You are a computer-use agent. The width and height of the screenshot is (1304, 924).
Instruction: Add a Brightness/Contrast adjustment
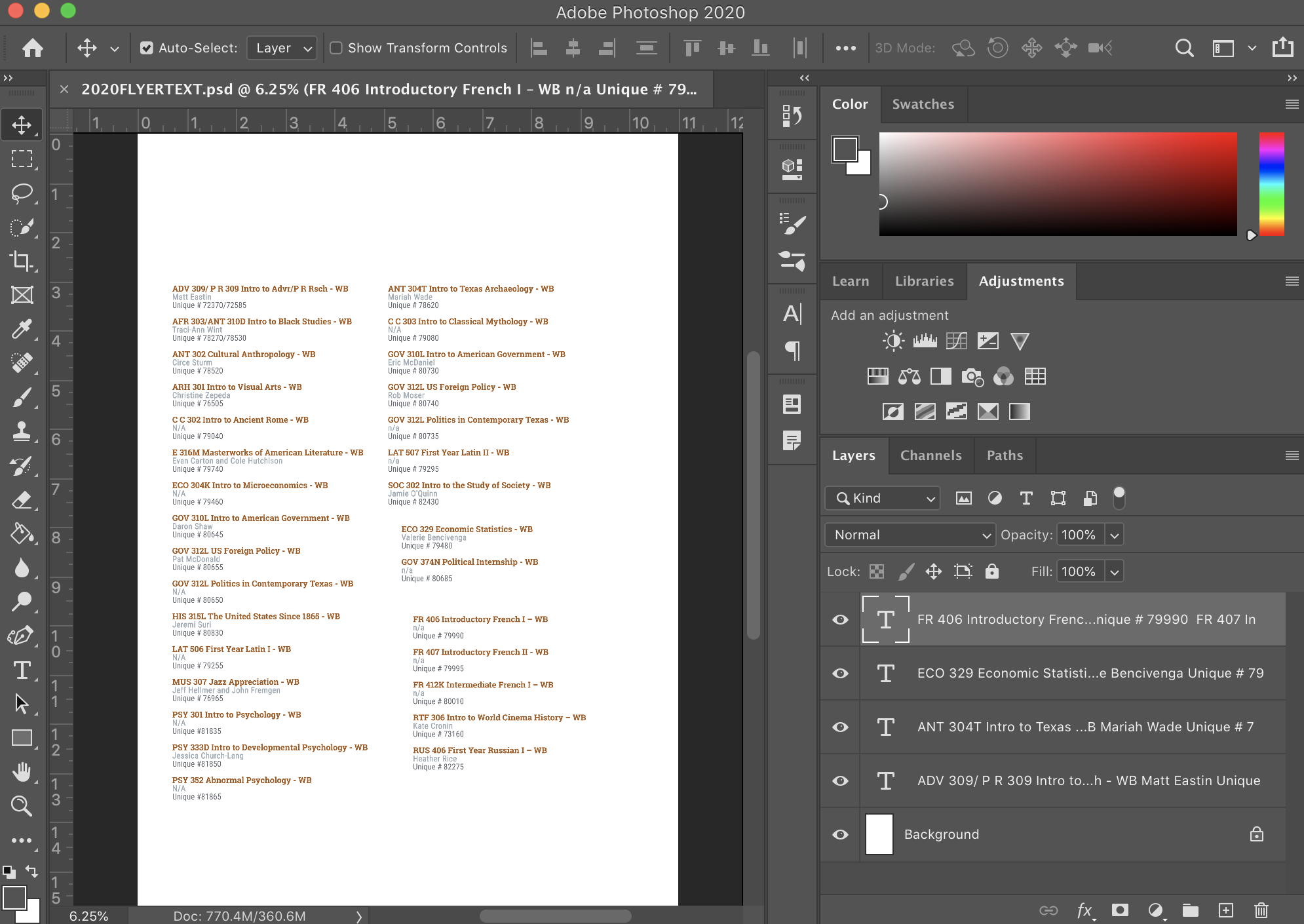(893, 341)
